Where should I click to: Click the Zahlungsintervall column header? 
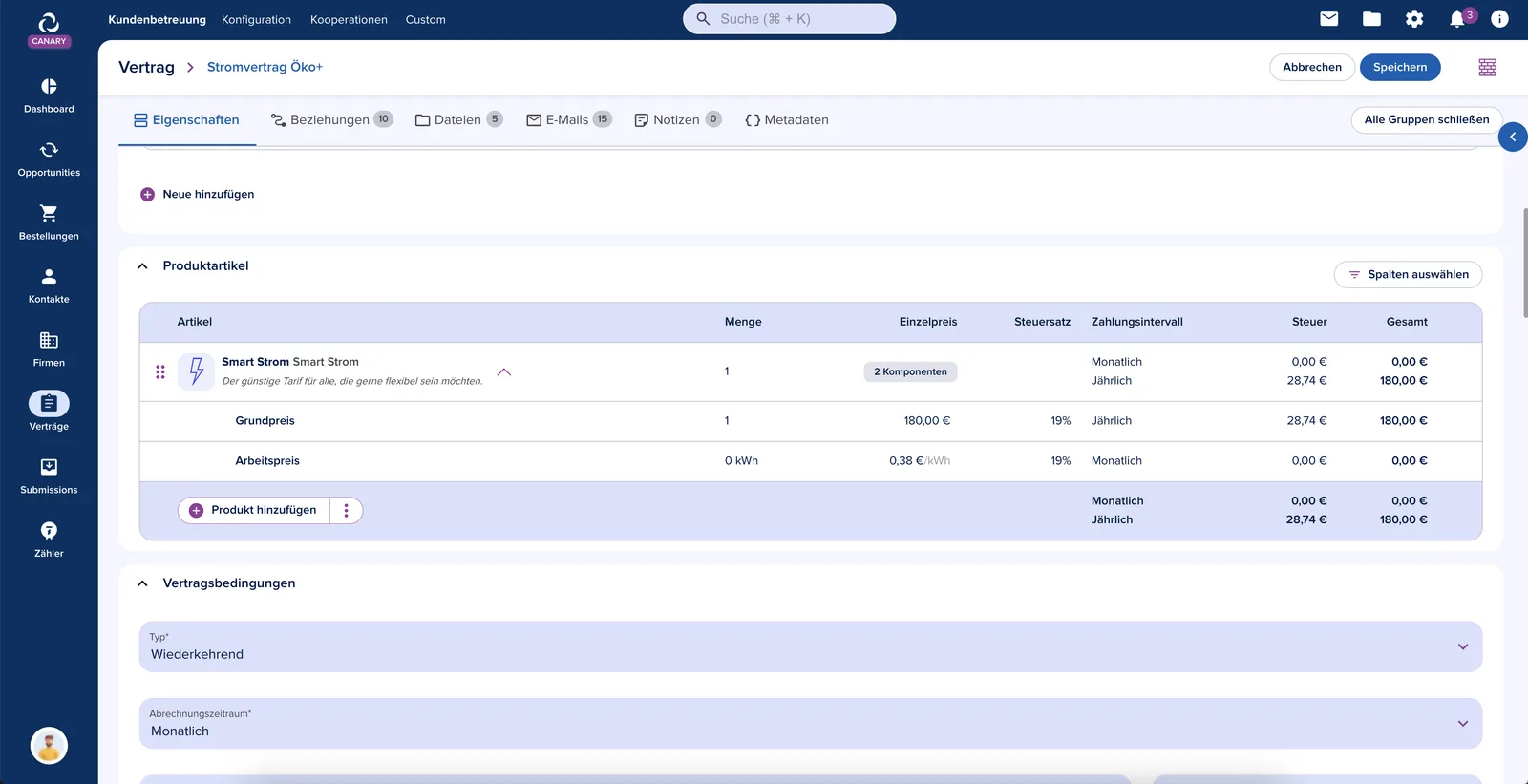tap(1136, 322)
